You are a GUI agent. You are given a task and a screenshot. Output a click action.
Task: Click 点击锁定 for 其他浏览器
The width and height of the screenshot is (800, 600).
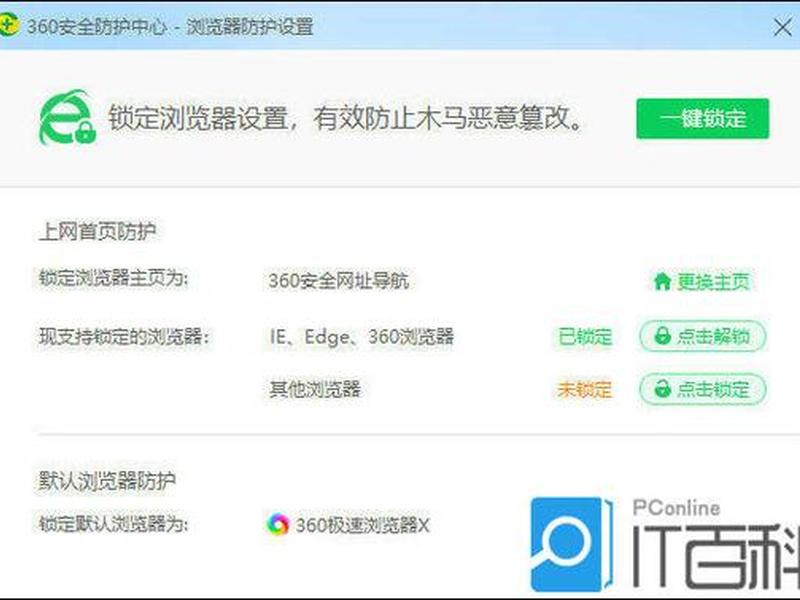click(703, 389)
